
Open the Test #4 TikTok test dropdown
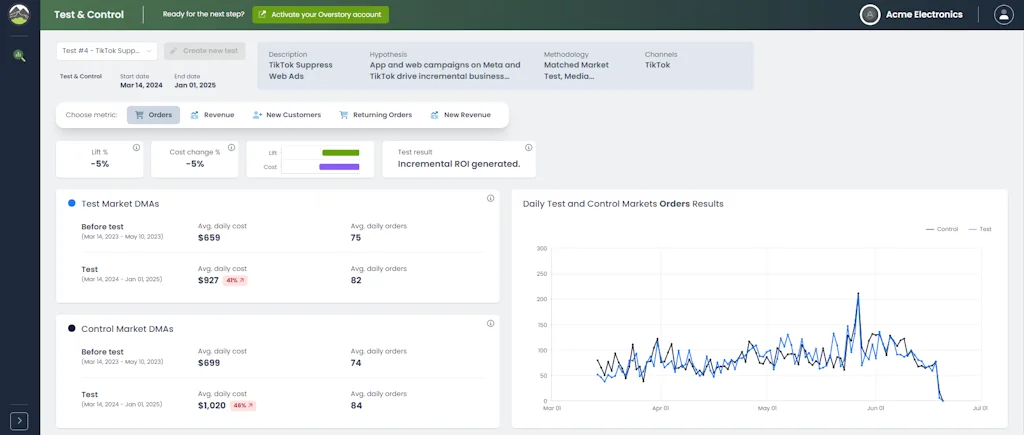tap(107, 51)
